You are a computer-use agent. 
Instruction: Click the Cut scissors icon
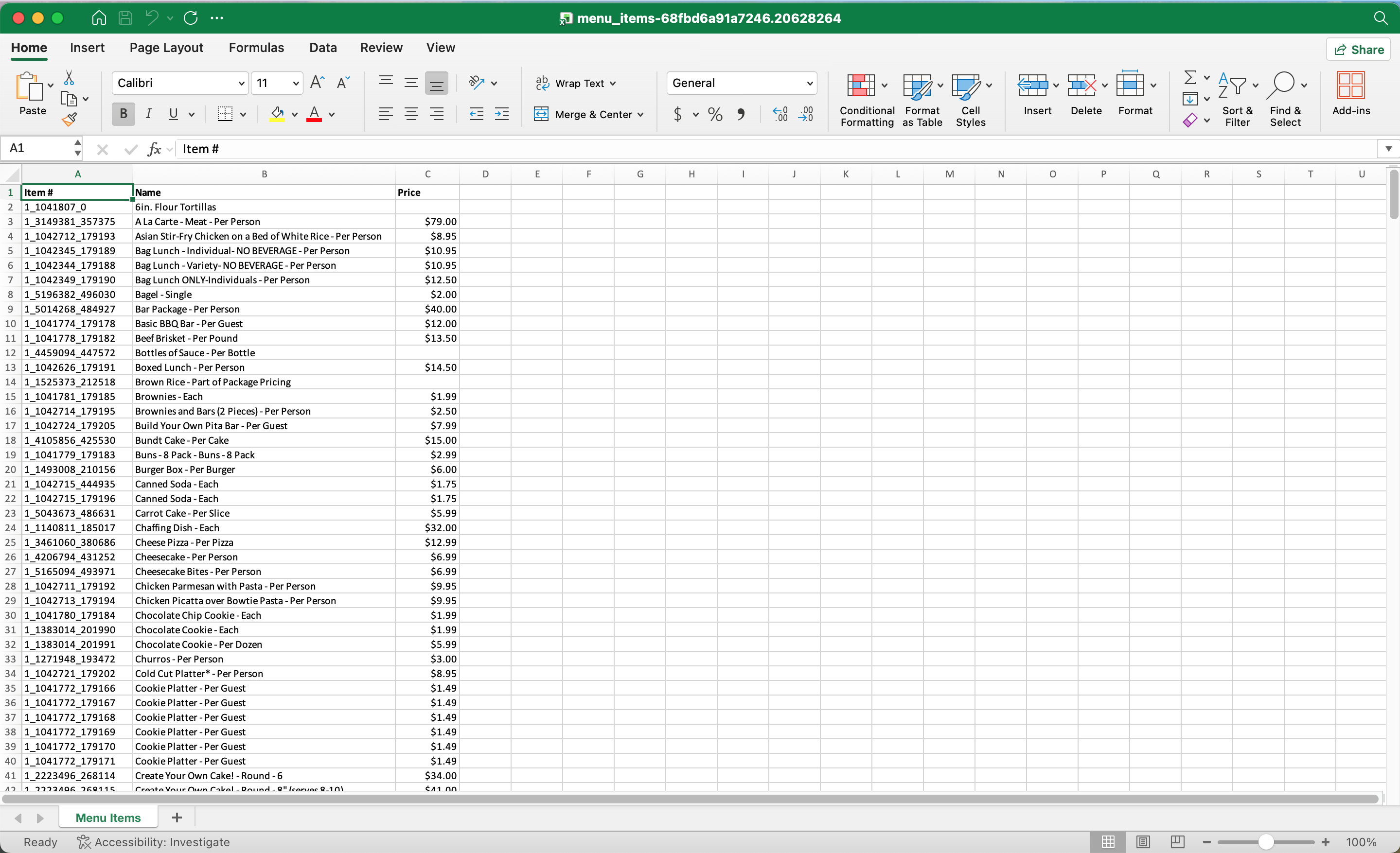(x=69, y=78)
